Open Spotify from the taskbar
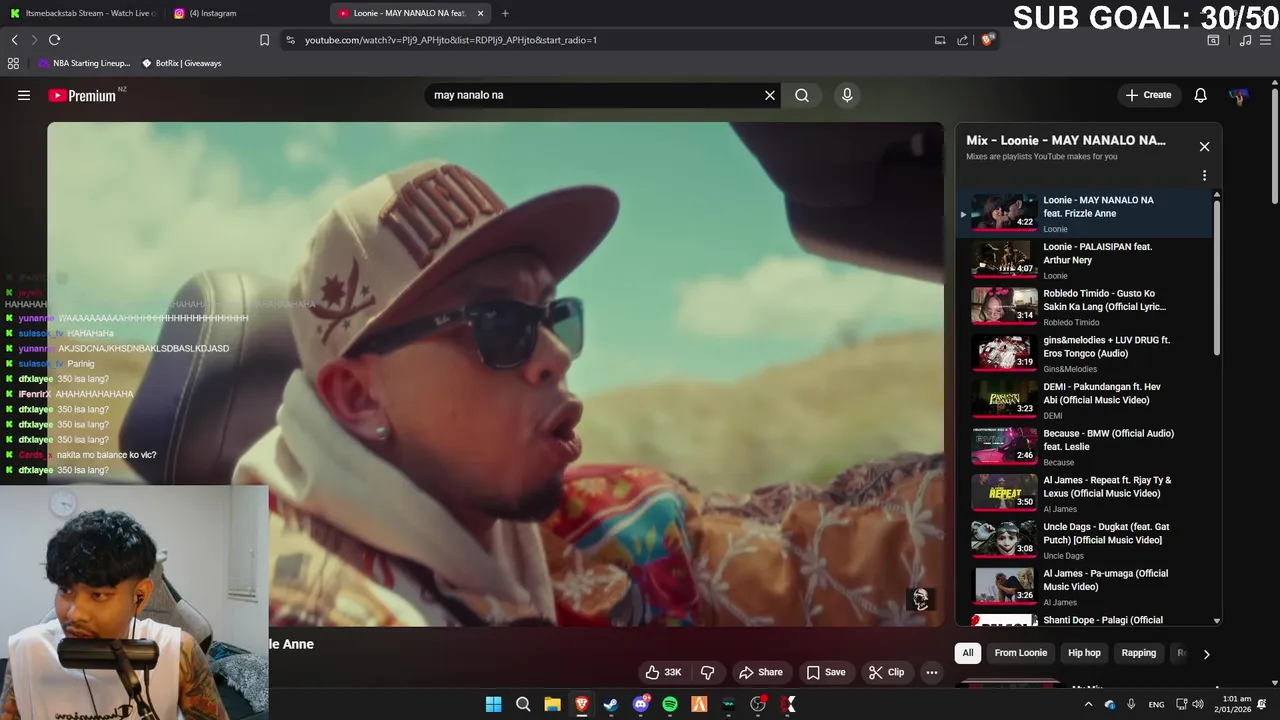The image size is (1280, 720). (x=670, y=704)
